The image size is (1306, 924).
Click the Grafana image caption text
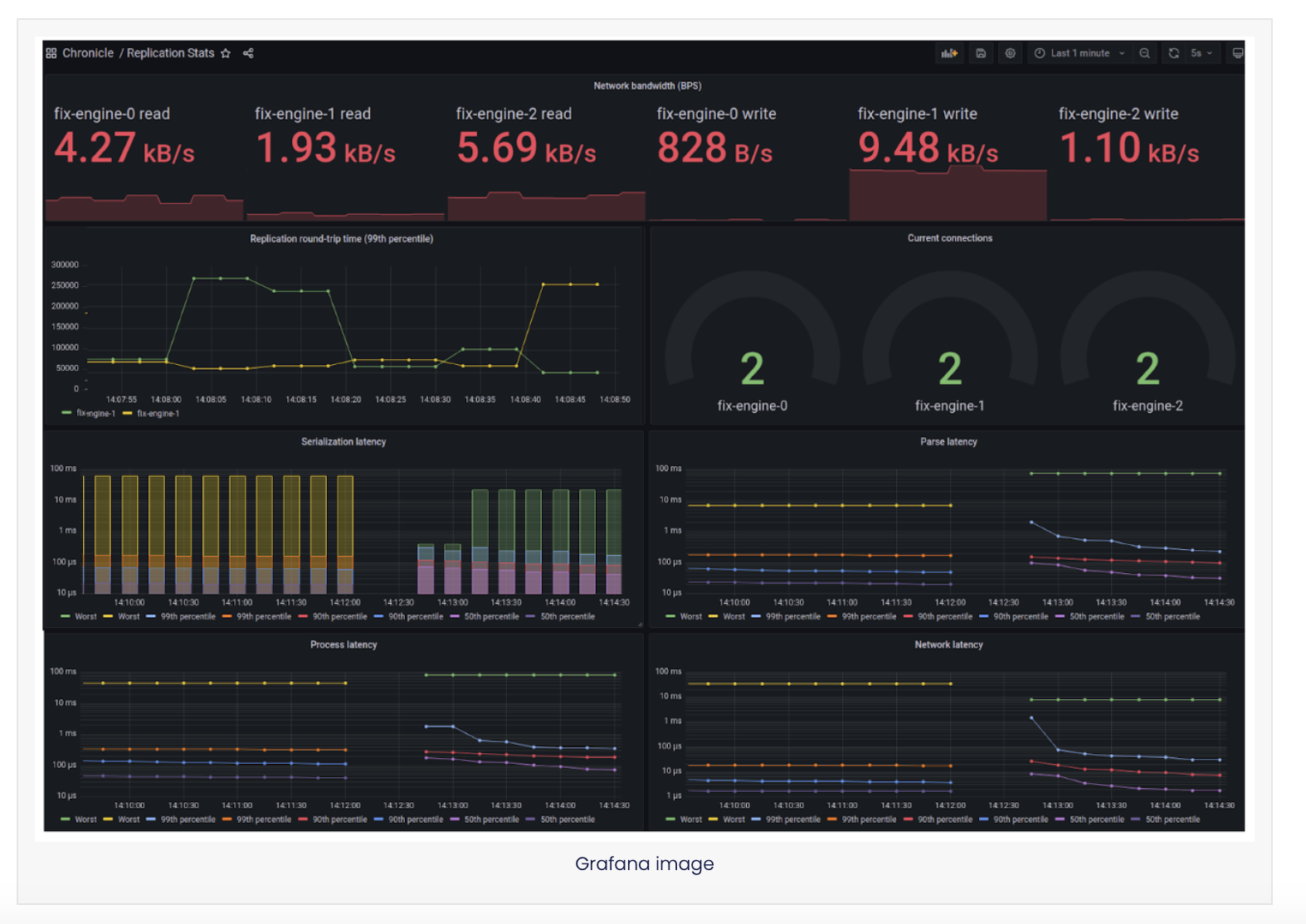coord(645,864)
